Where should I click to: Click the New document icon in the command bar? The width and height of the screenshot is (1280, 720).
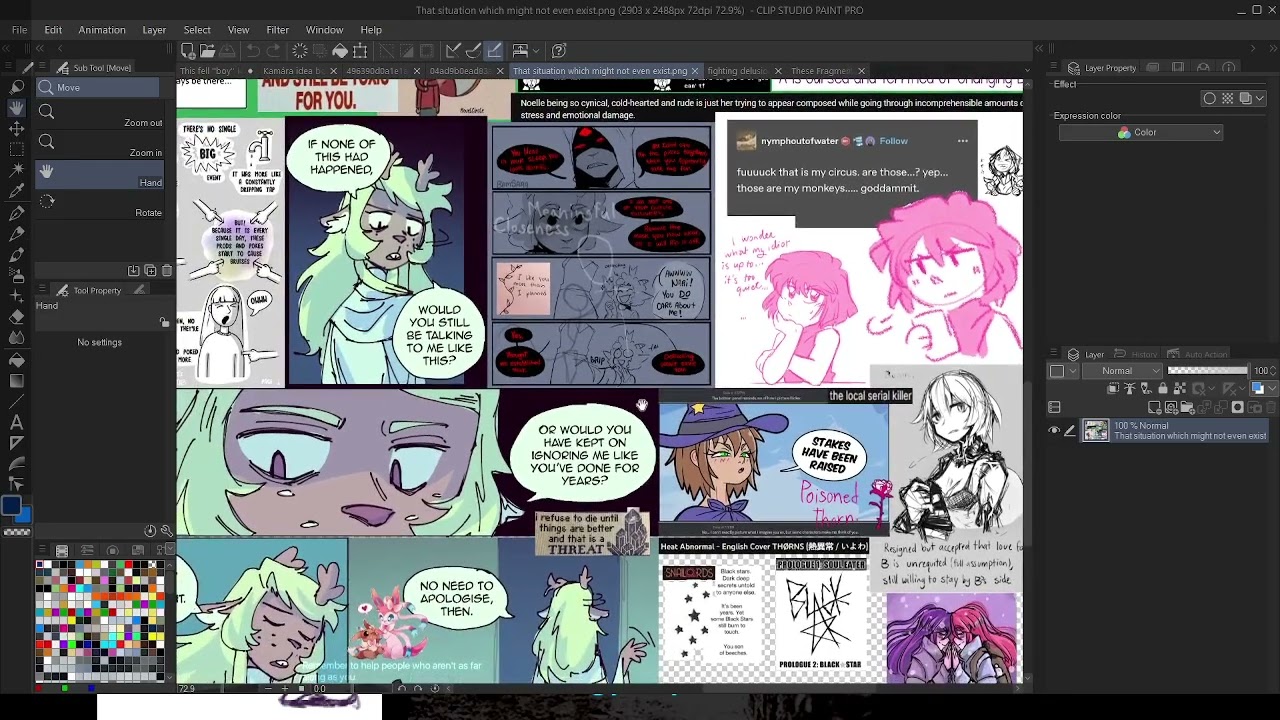pos(188,51)
